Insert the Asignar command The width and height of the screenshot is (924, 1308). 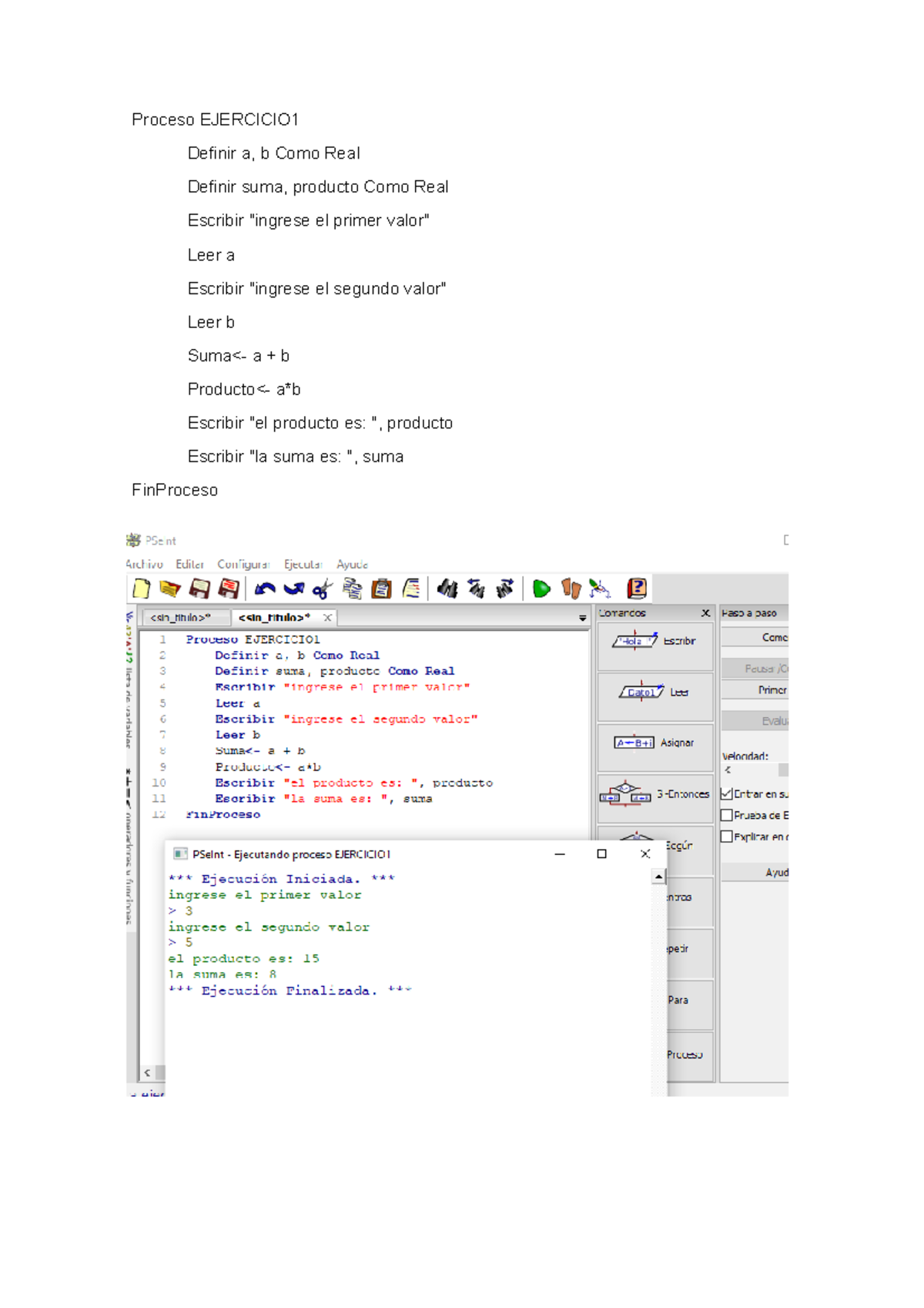click(655, 747)
